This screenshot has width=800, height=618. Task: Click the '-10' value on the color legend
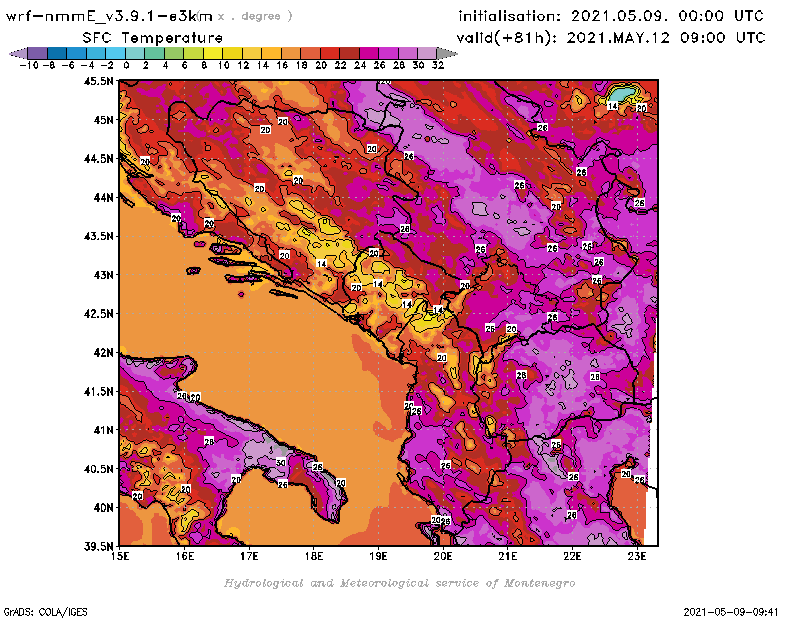click(29, 65)
